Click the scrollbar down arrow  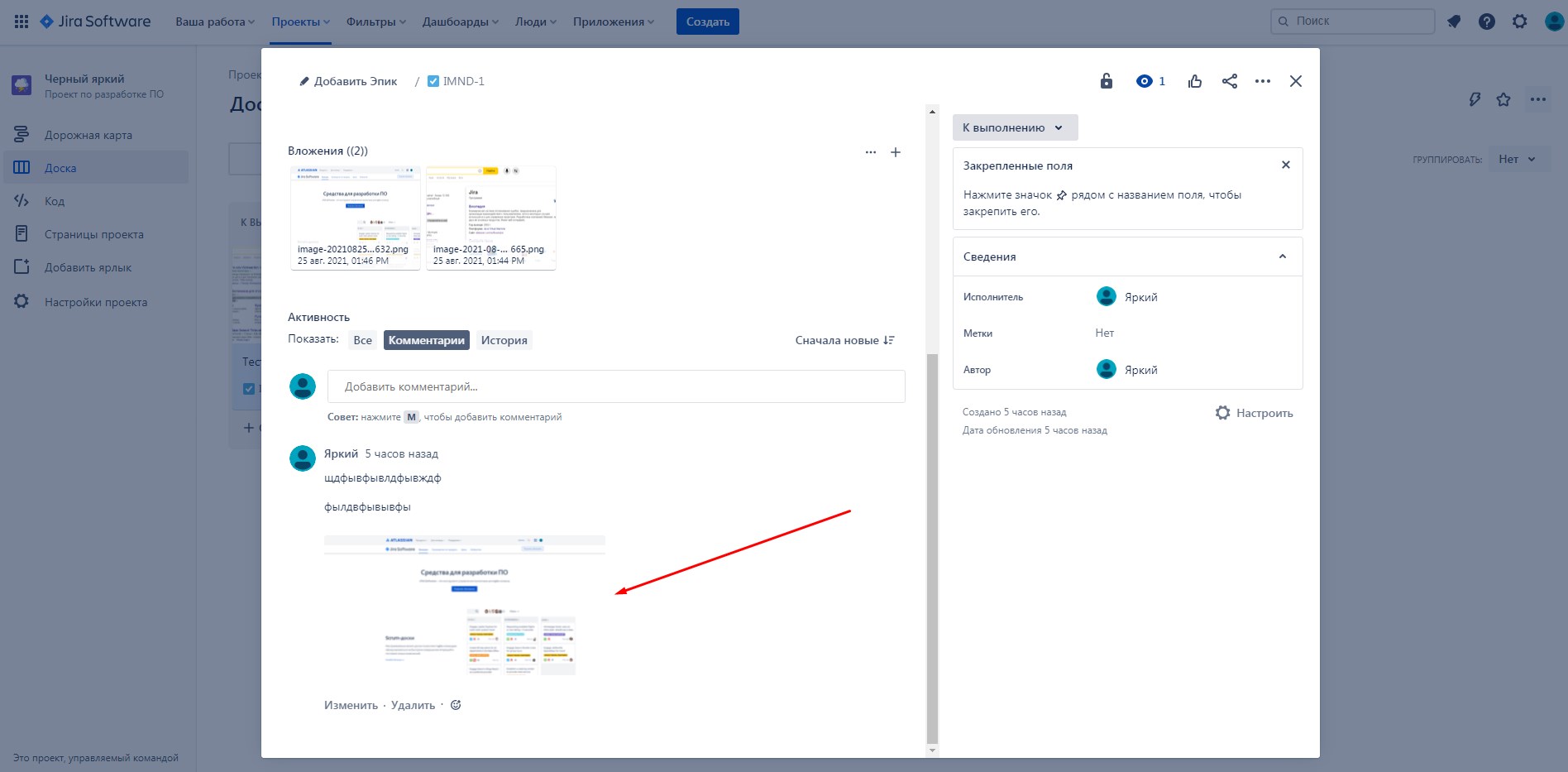tap(932, 750)
